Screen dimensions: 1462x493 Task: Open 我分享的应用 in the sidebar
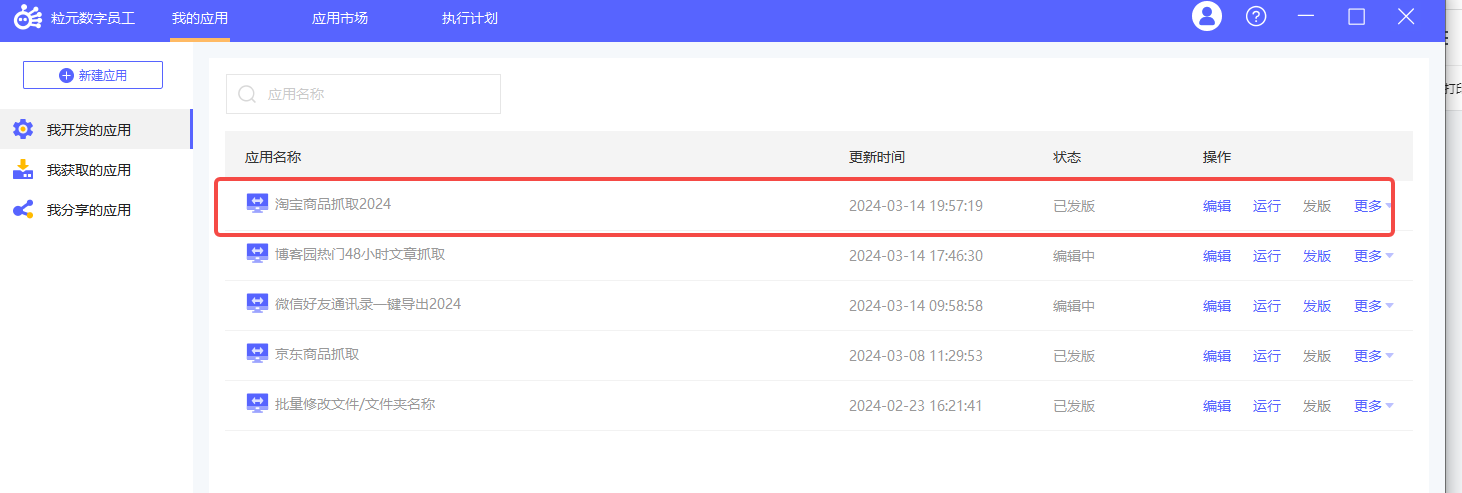pyautogui.click(x=96, y=210)
